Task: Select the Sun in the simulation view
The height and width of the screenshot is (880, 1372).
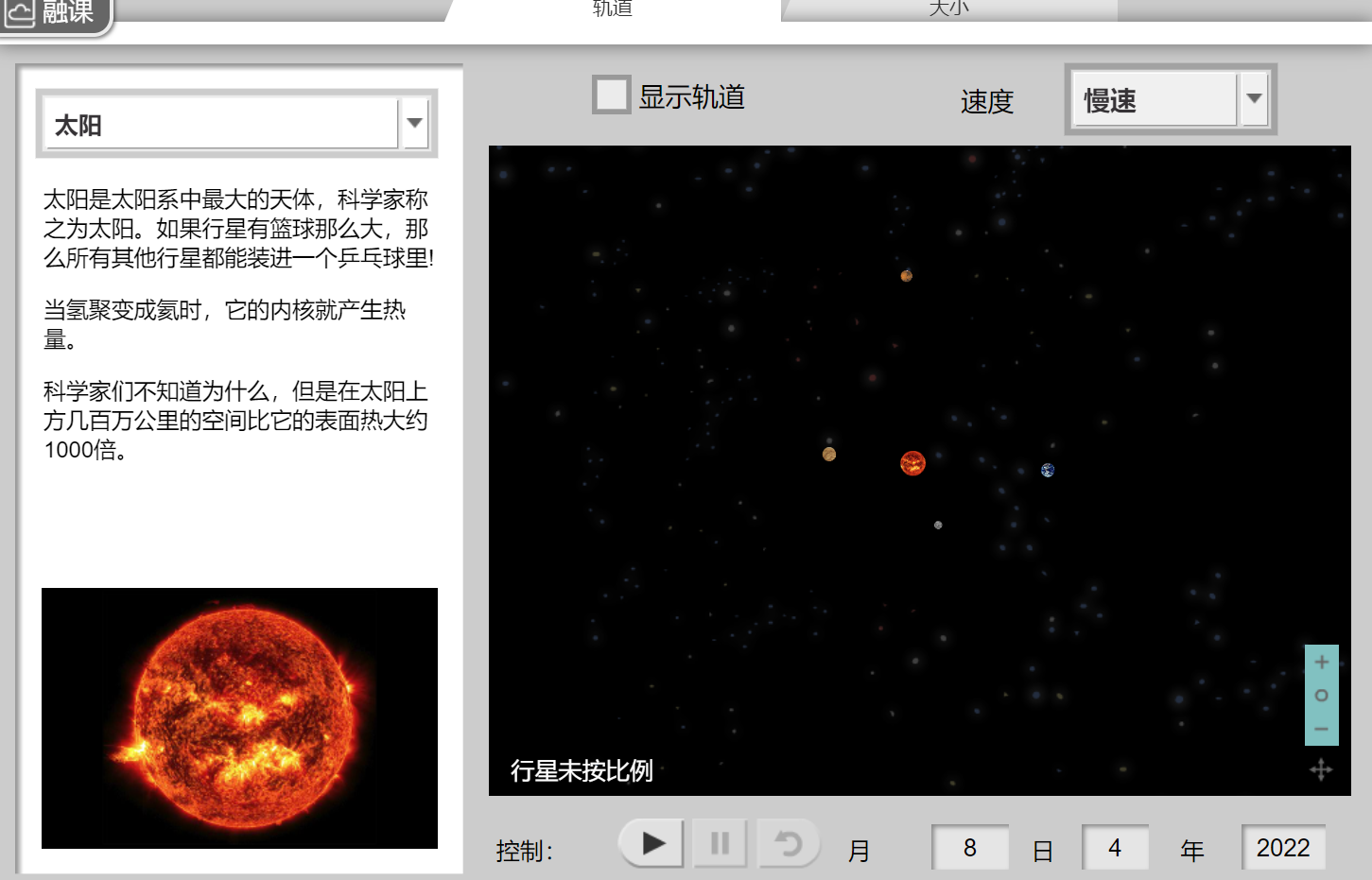Action: tap(912, 463)
